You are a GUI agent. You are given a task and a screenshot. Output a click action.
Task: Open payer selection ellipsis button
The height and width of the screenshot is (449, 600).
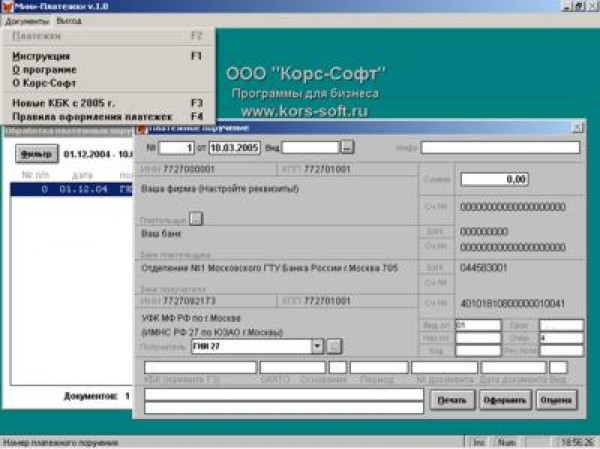(196, 219)
